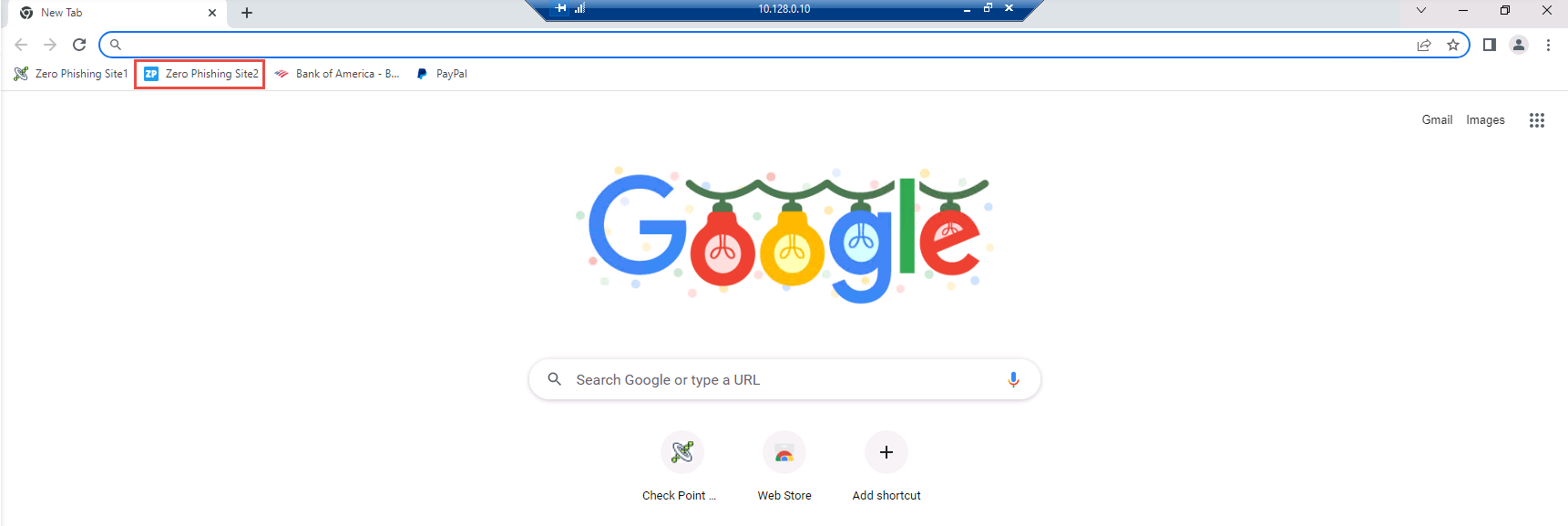1568x526 pixels.
Task: Open Zero Phishing Site2 bookmark
Action: pyautogui.click(x=200, y=74)
